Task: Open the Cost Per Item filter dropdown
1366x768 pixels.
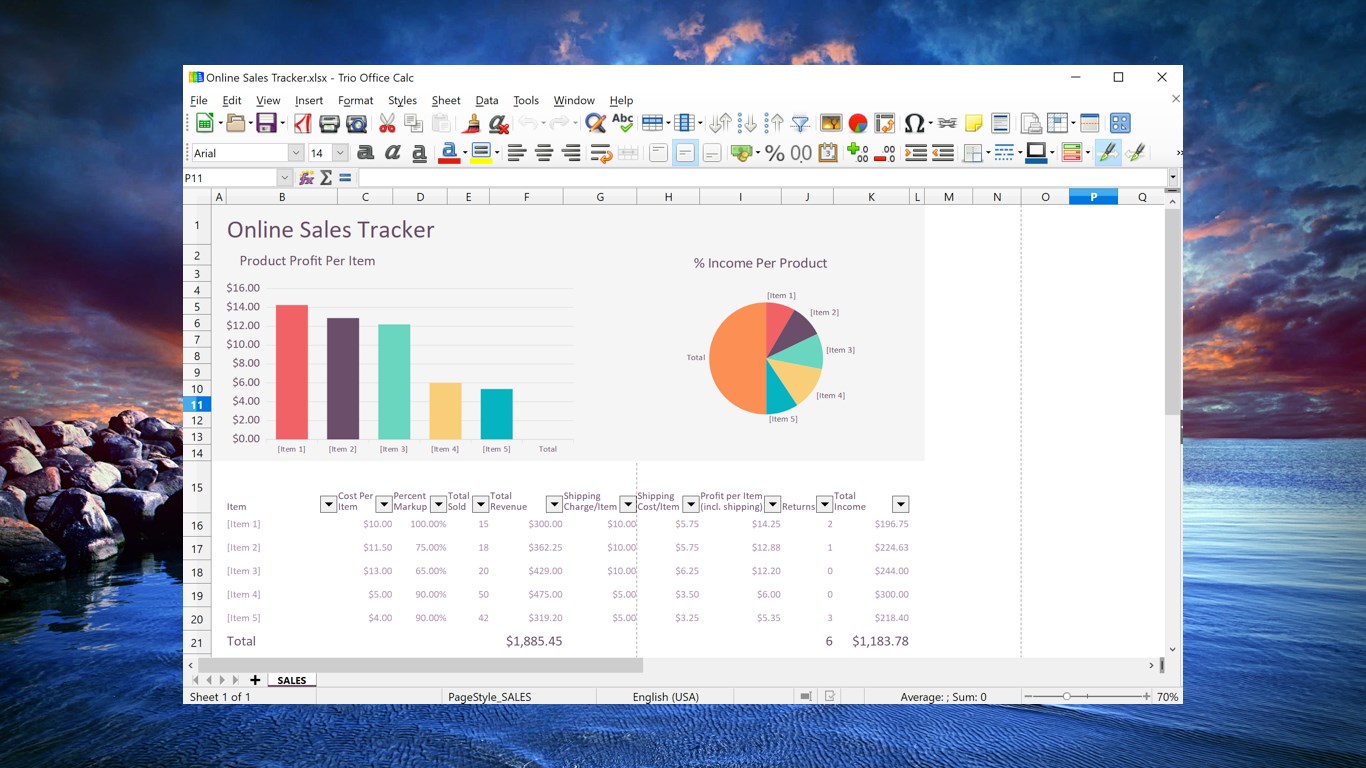Action: coord(383,504)
